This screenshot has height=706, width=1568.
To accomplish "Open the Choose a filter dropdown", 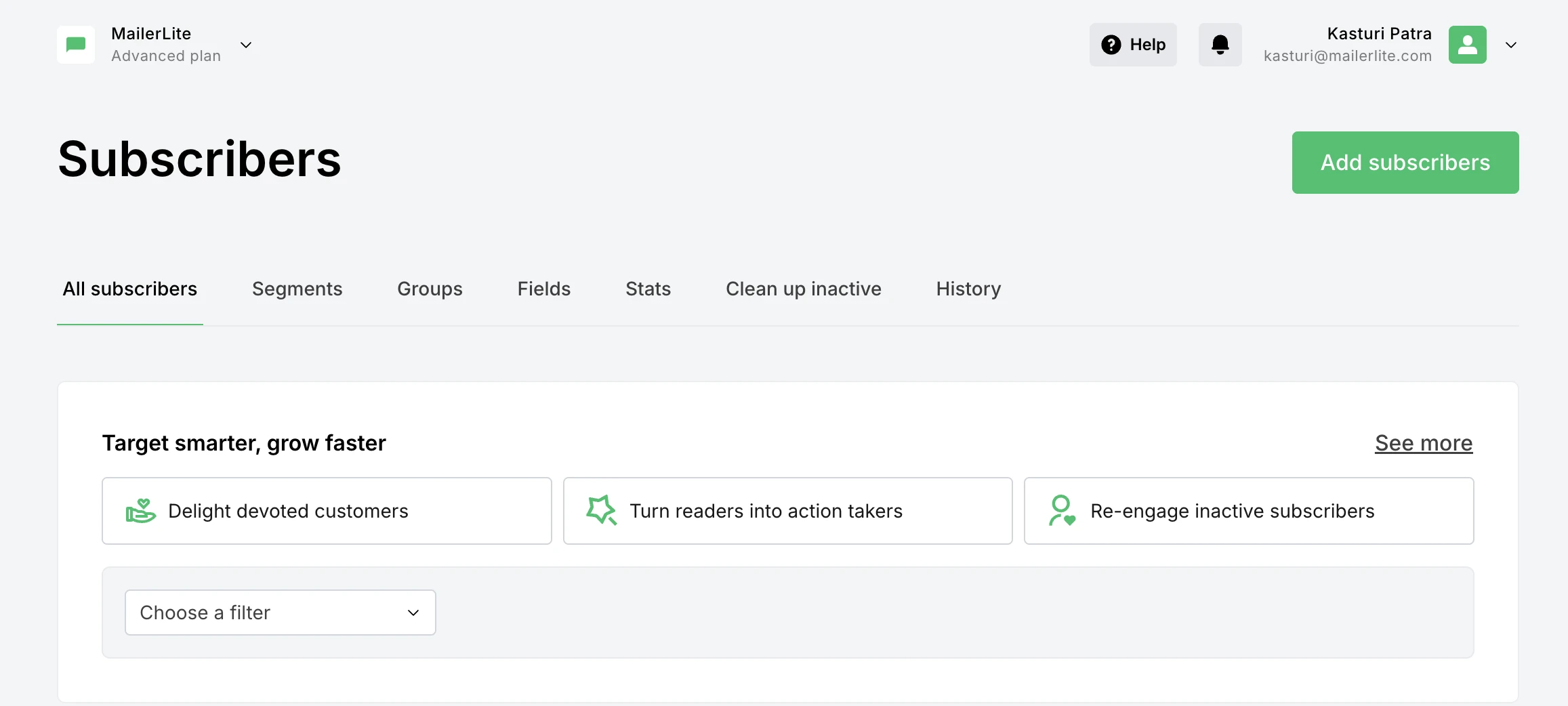I will pos(280,612).
